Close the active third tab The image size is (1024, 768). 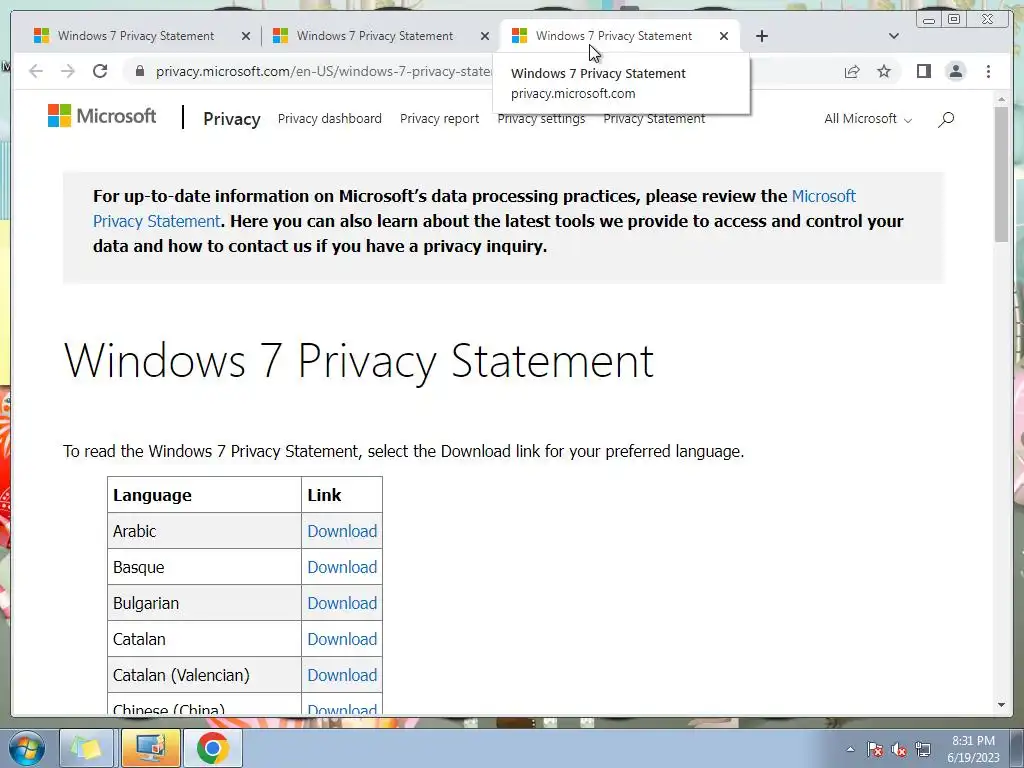(x=724, y=36)
